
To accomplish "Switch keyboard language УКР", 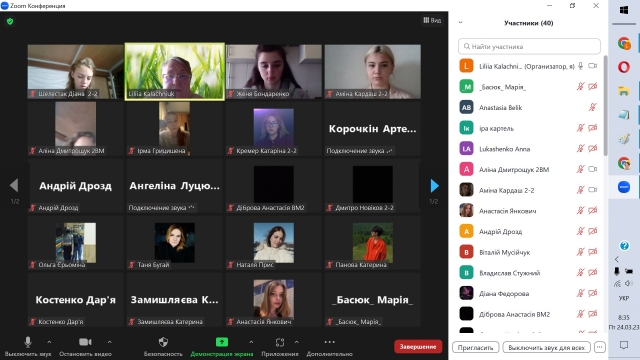I will pyautogui.click(x=624, y=298).
